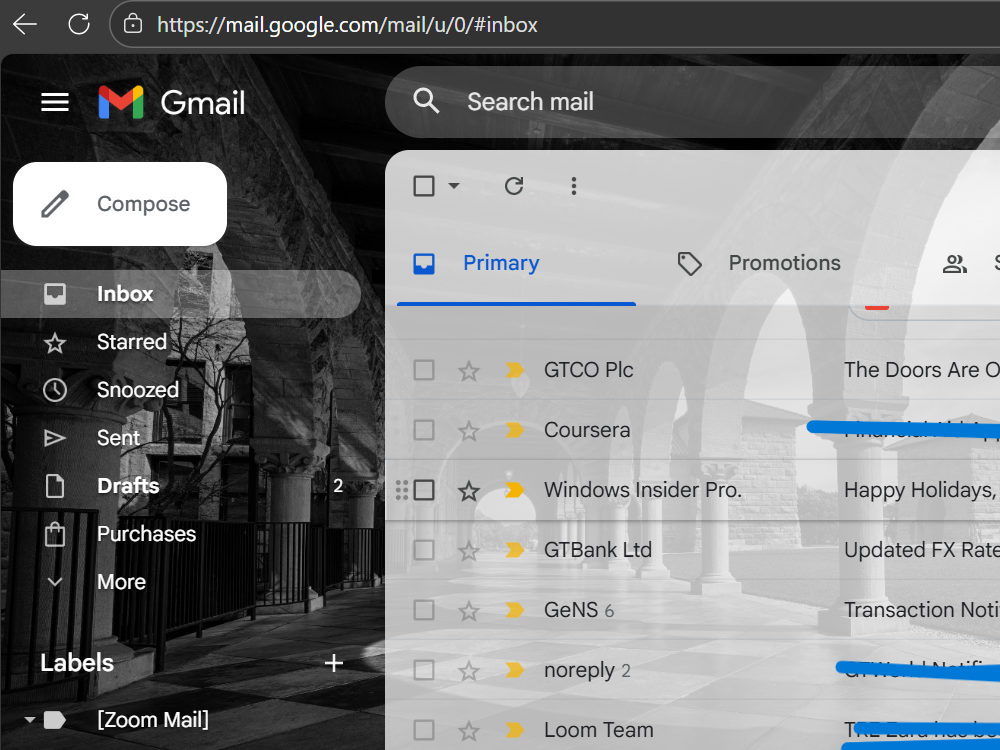Open the Loom Team sender name
The image size is (1000, 750).
coord(598,730)
